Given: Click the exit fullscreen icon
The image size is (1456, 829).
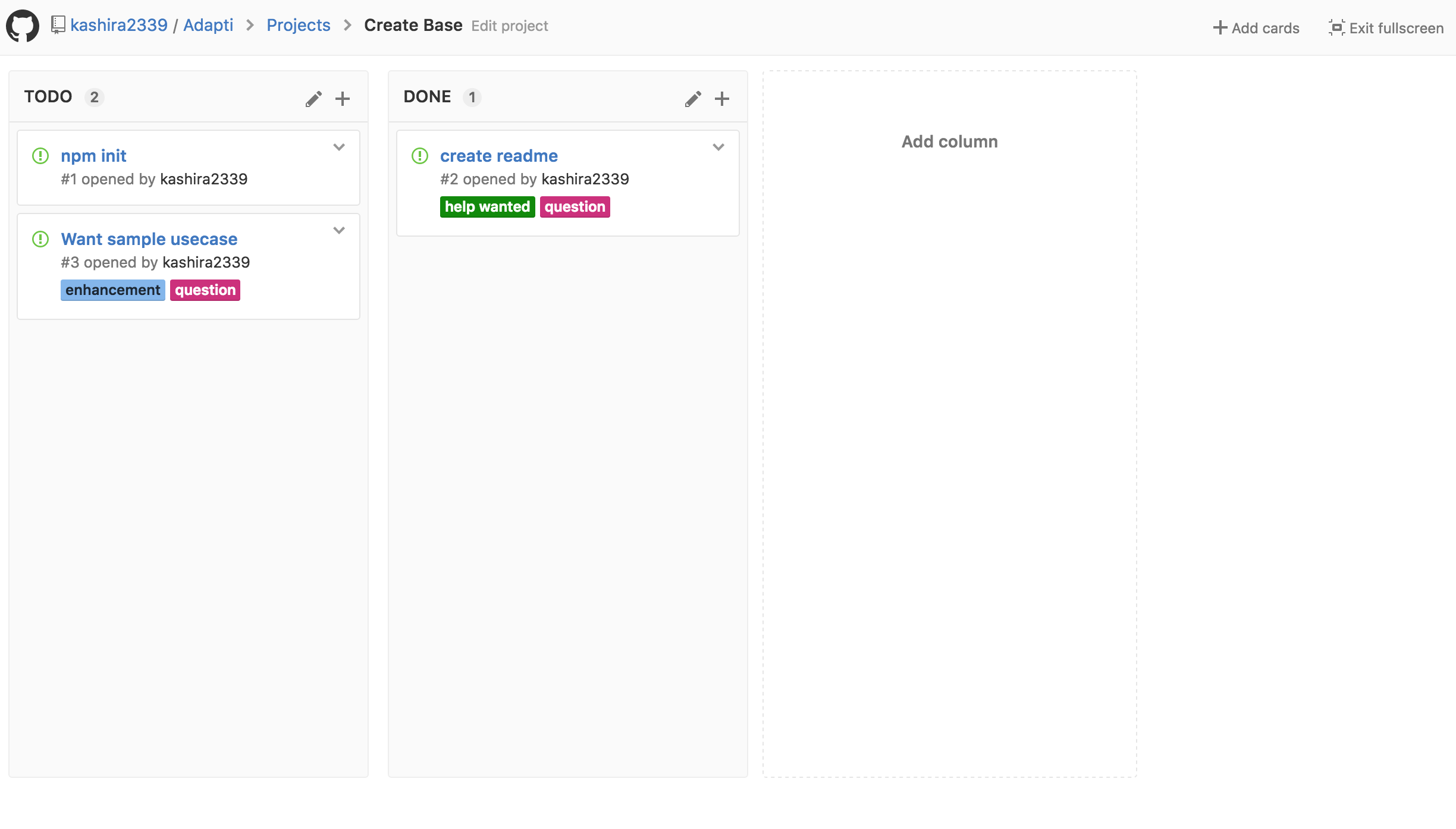Looking at the screenshot, I should (1336, 26).
